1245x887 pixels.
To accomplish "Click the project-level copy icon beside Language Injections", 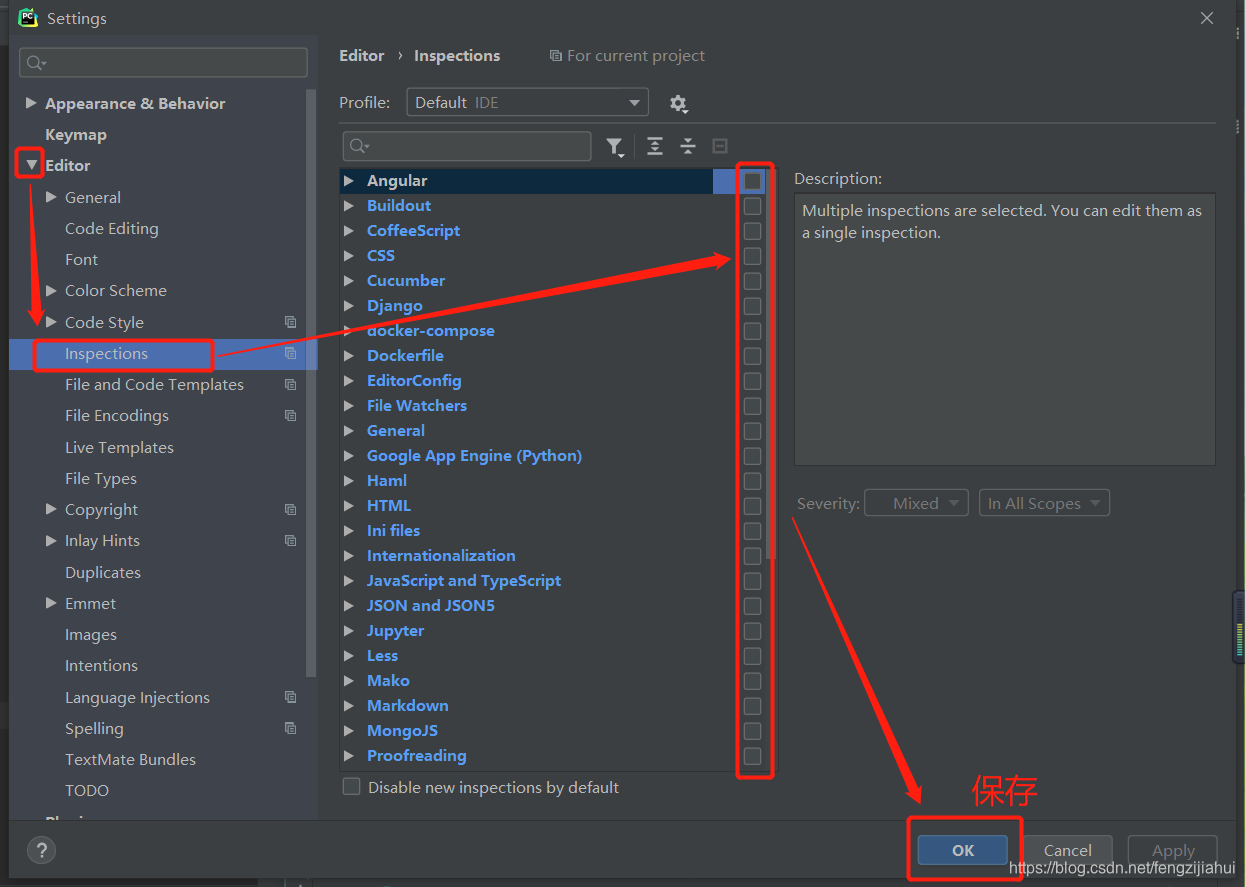I will (x=290, y=697).
